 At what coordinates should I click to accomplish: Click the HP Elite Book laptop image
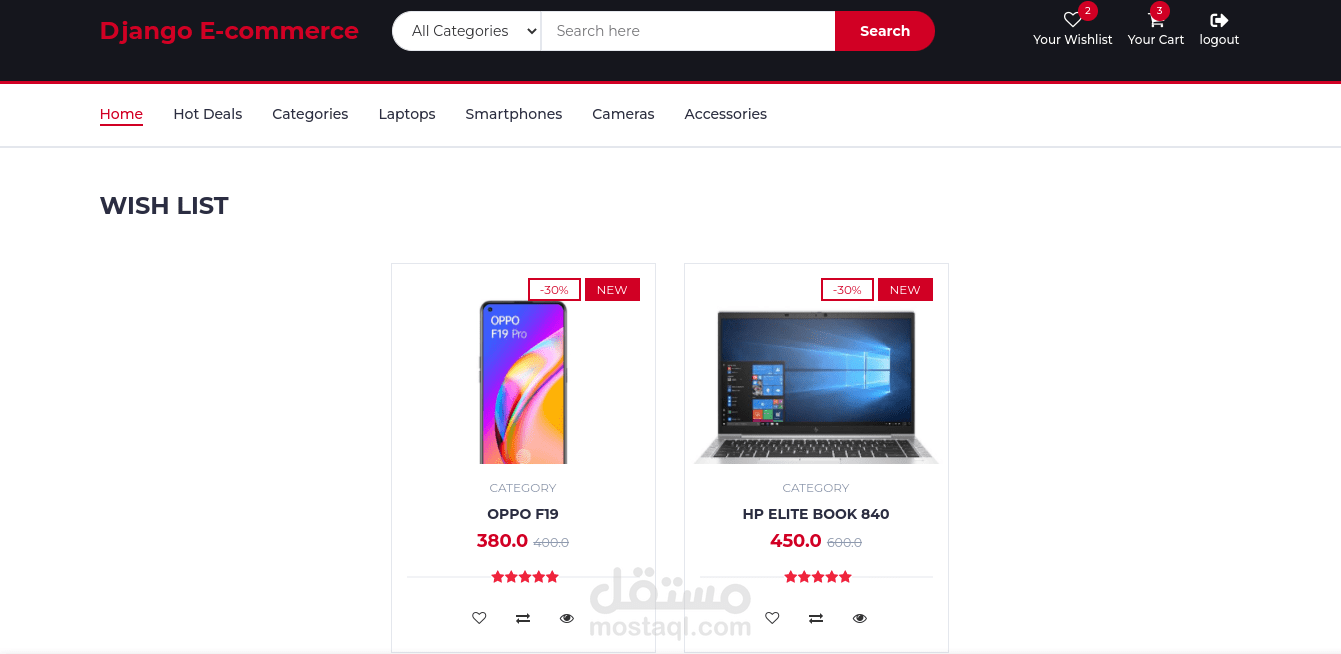(x=816, y=386)
